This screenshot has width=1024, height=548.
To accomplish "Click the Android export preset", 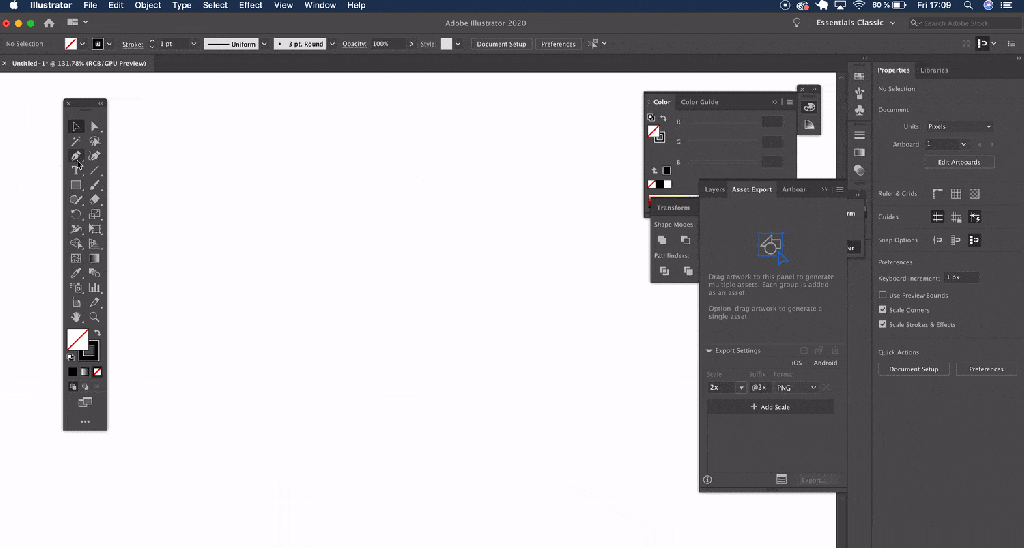I will coord(825,363).
